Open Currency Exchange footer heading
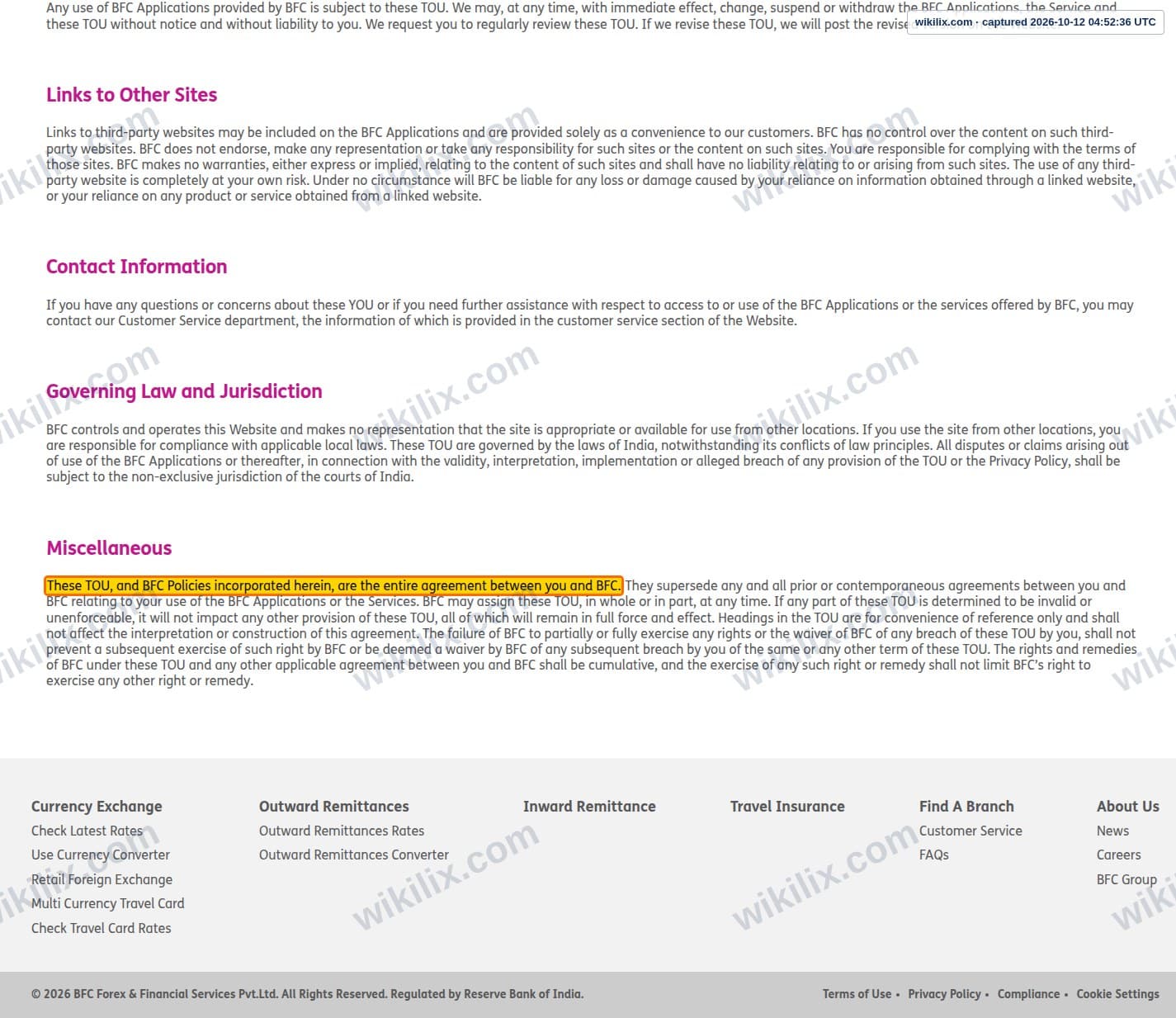The width and height of the screenshot is (1176, 1018). (97, 807)
